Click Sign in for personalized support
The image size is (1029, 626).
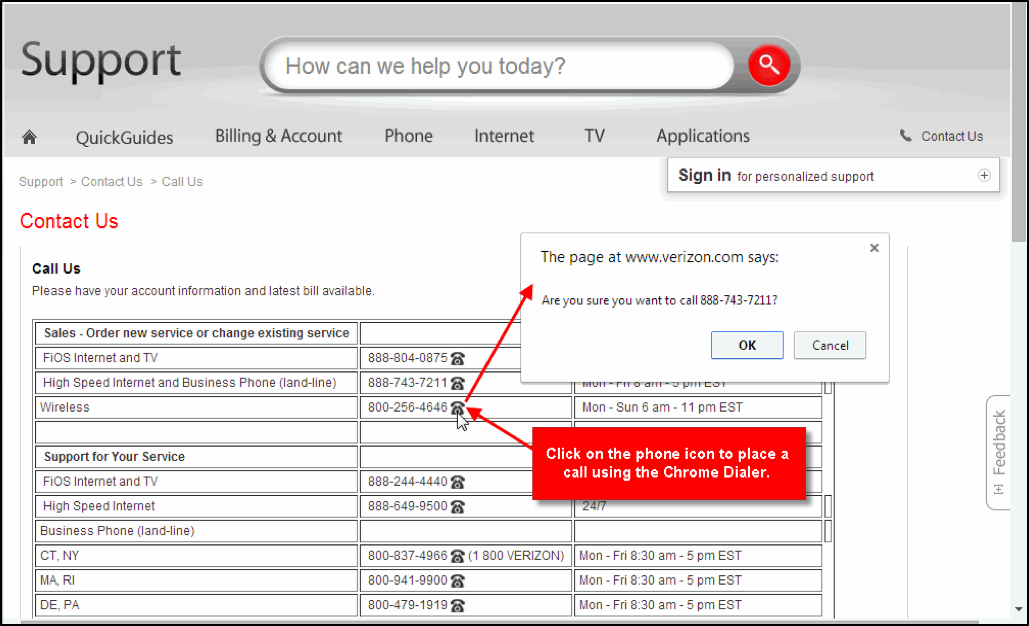pyautogui.click(x=776, y=176)
